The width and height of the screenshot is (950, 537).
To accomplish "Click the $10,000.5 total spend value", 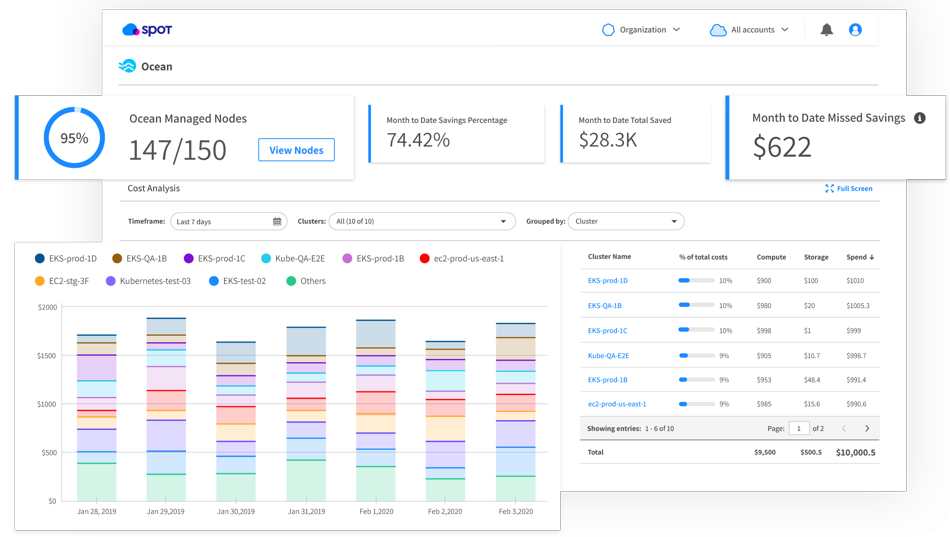I will click(x=855, y=452).
